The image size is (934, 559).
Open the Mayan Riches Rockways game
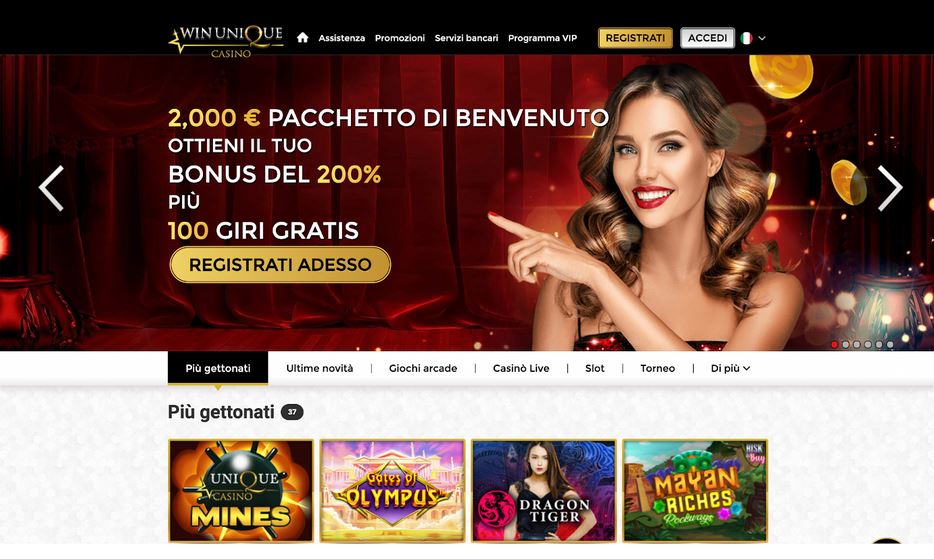(x=695, y=490)
